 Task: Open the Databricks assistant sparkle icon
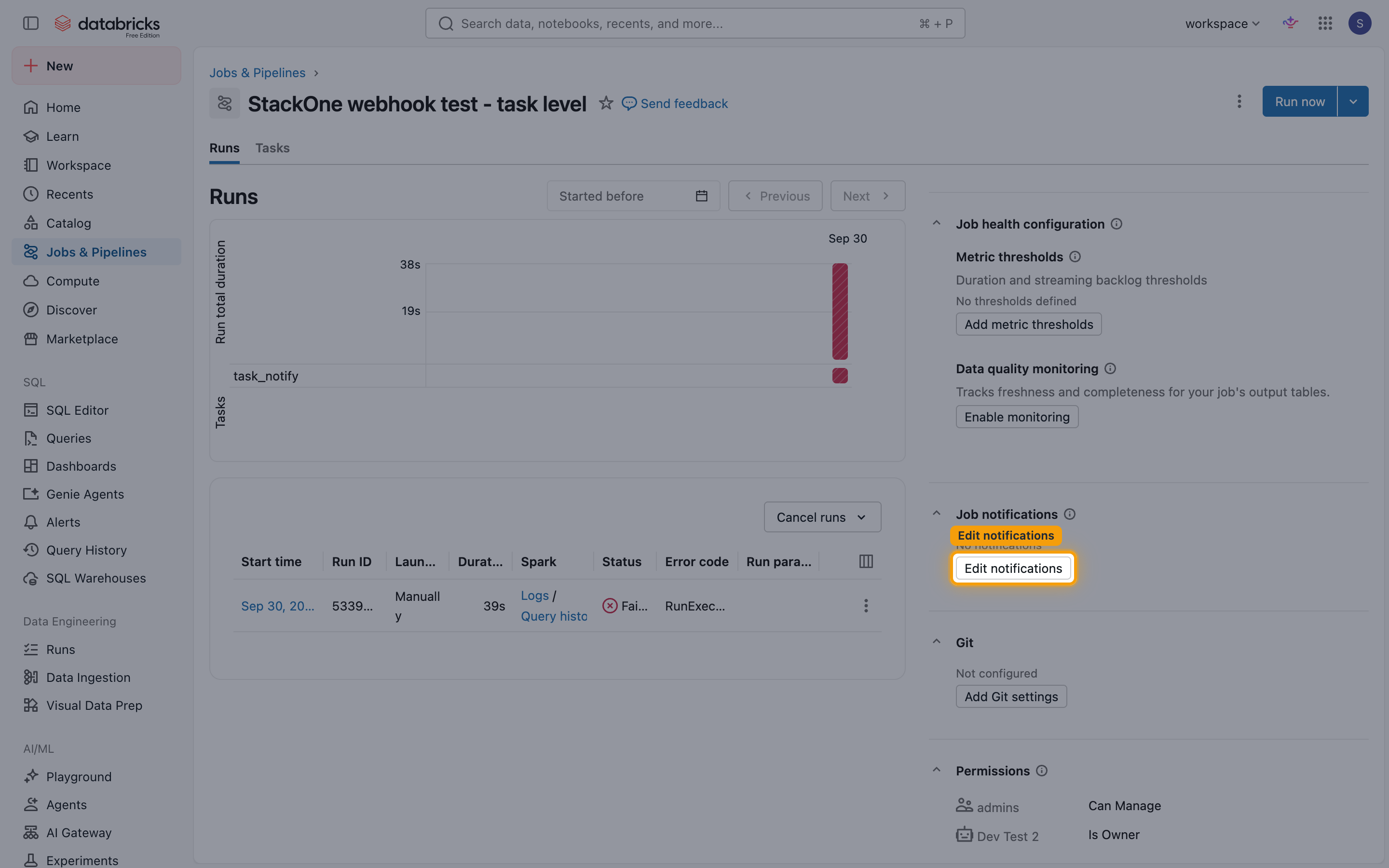click(1290, 23)
